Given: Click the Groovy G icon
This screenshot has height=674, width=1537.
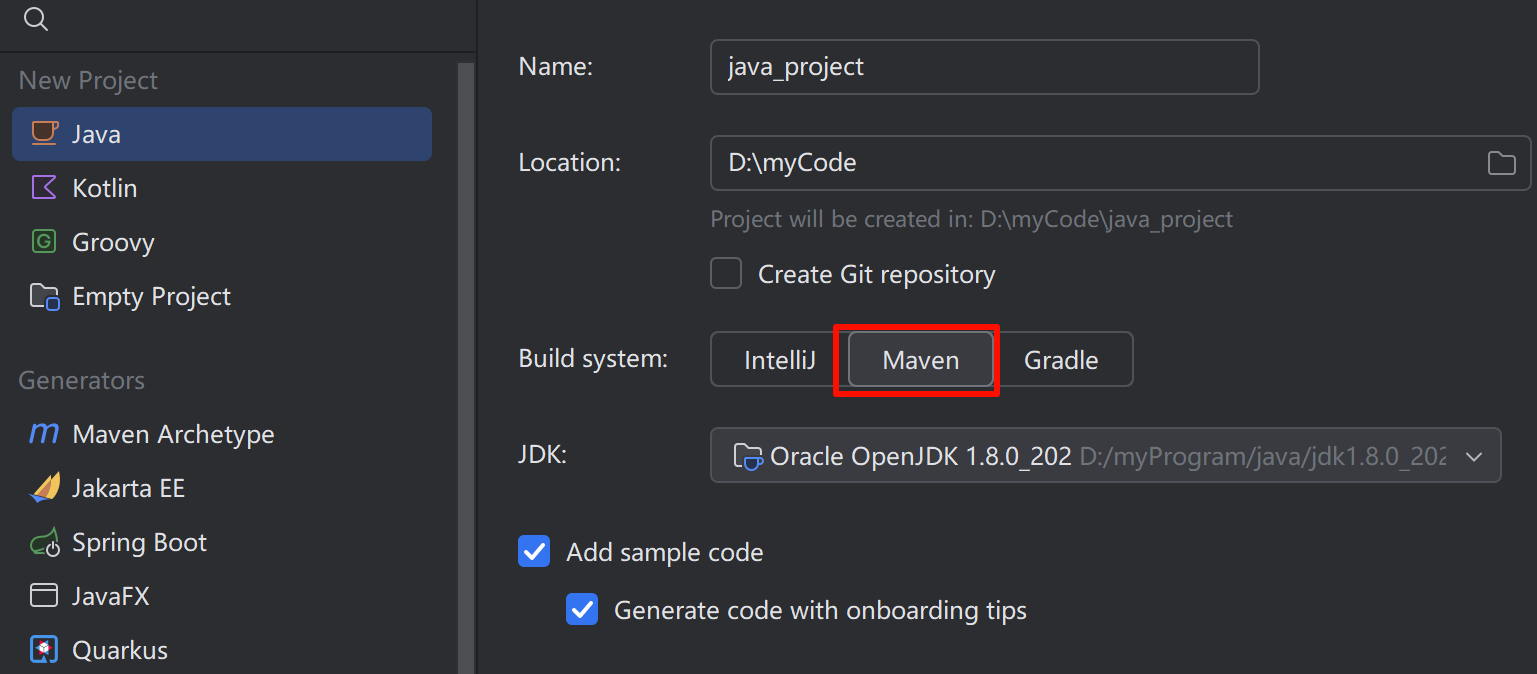Looking at the screenshot, I should pyautogui.click(x=44, y=241).
